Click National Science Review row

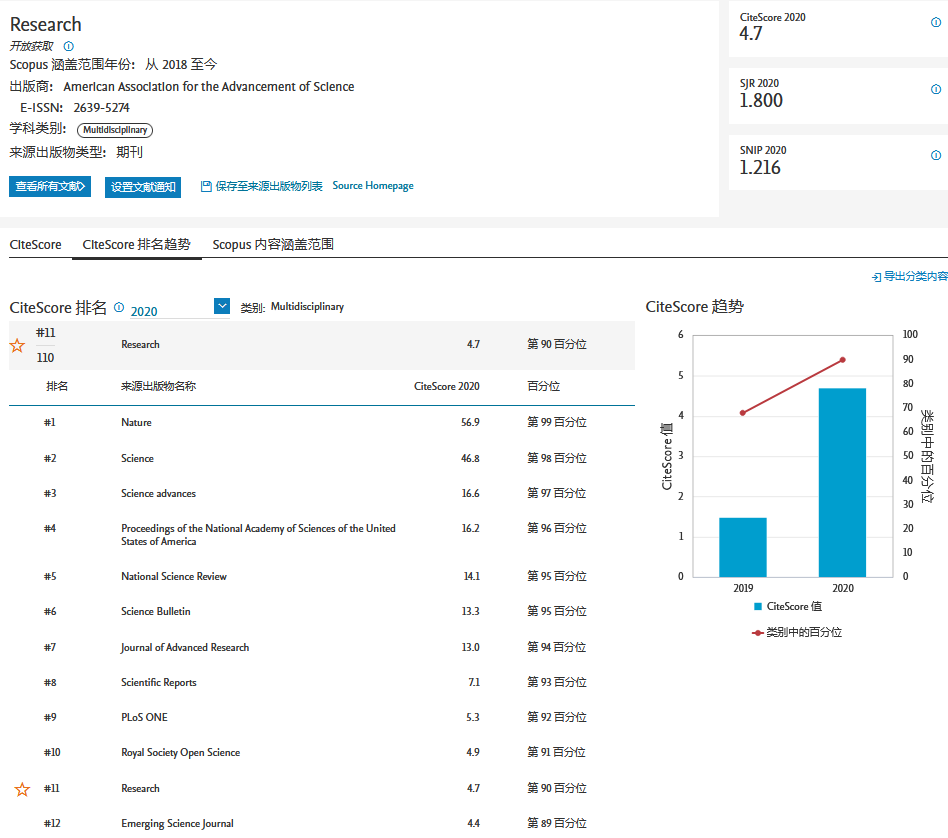point(322,576)
